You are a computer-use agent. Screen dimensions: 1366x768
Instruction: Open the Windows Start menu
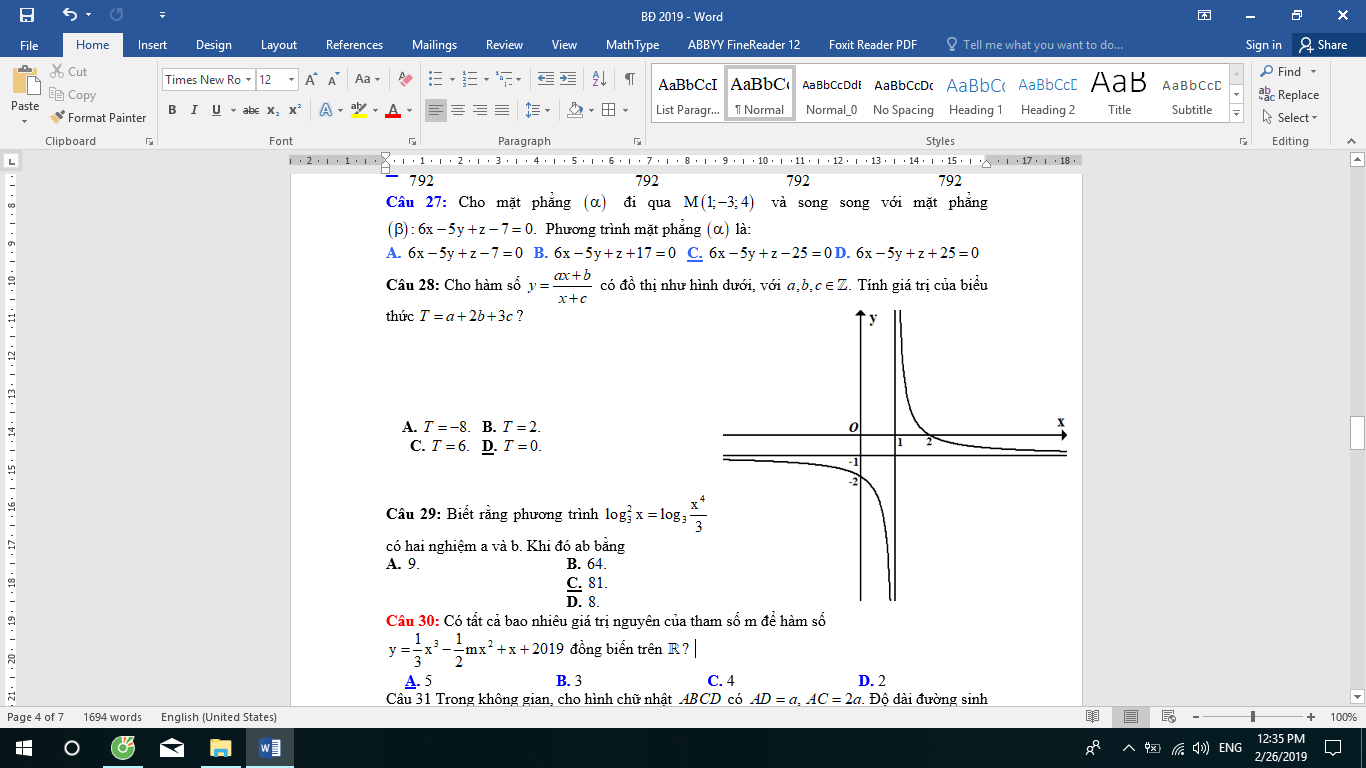tap(23, 748)
